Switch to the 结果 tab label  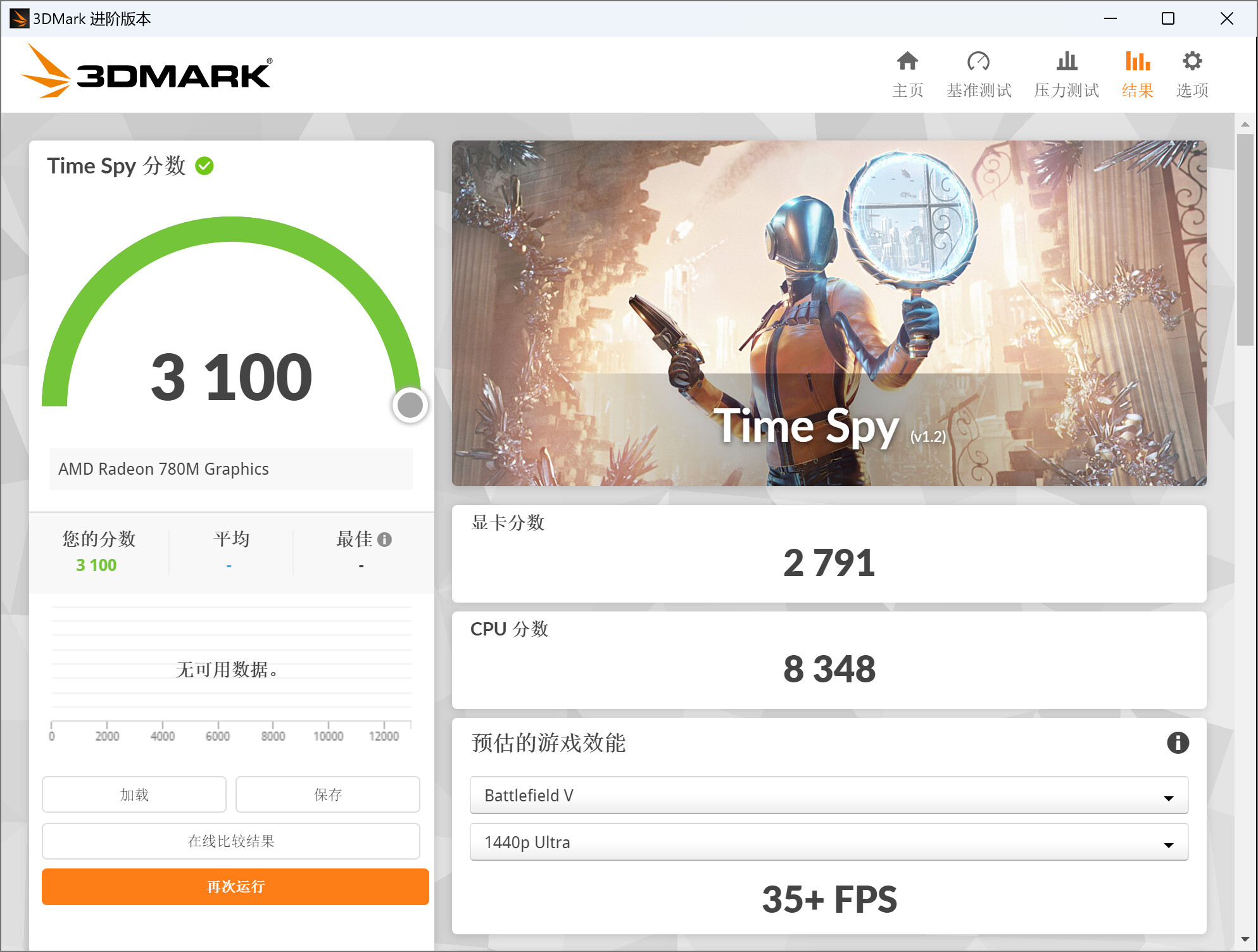click(x=1137, y=91)
